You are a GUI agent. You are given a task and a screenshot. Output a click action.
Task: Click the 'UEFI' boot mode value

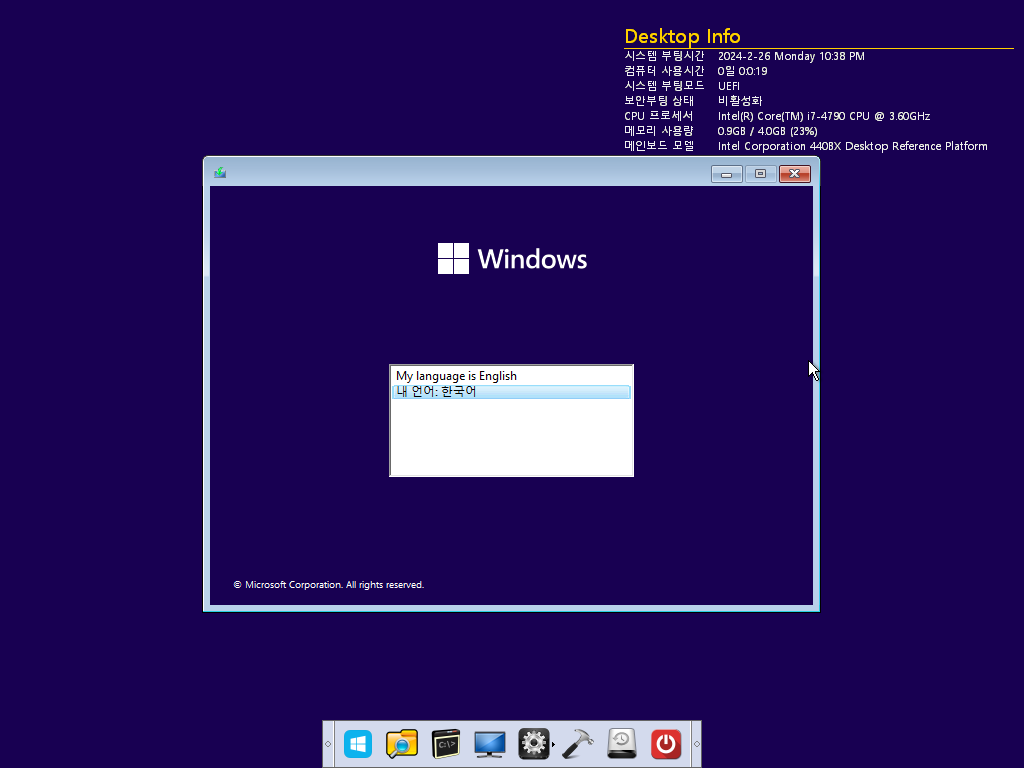[x=729, y=86]
